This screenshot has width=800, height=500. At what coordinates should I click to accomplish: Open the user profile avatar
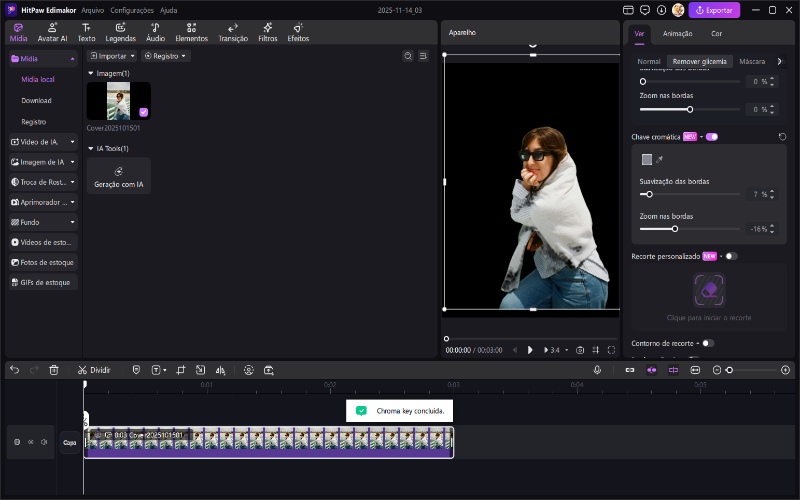tap(678, 10)
